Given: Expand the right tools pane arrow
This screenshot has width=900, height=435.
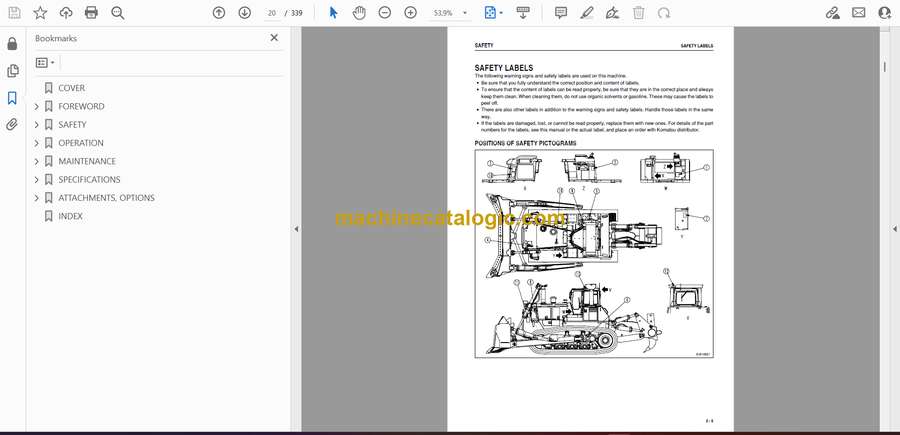Looking at the screenshot, I should coord(894,229).
